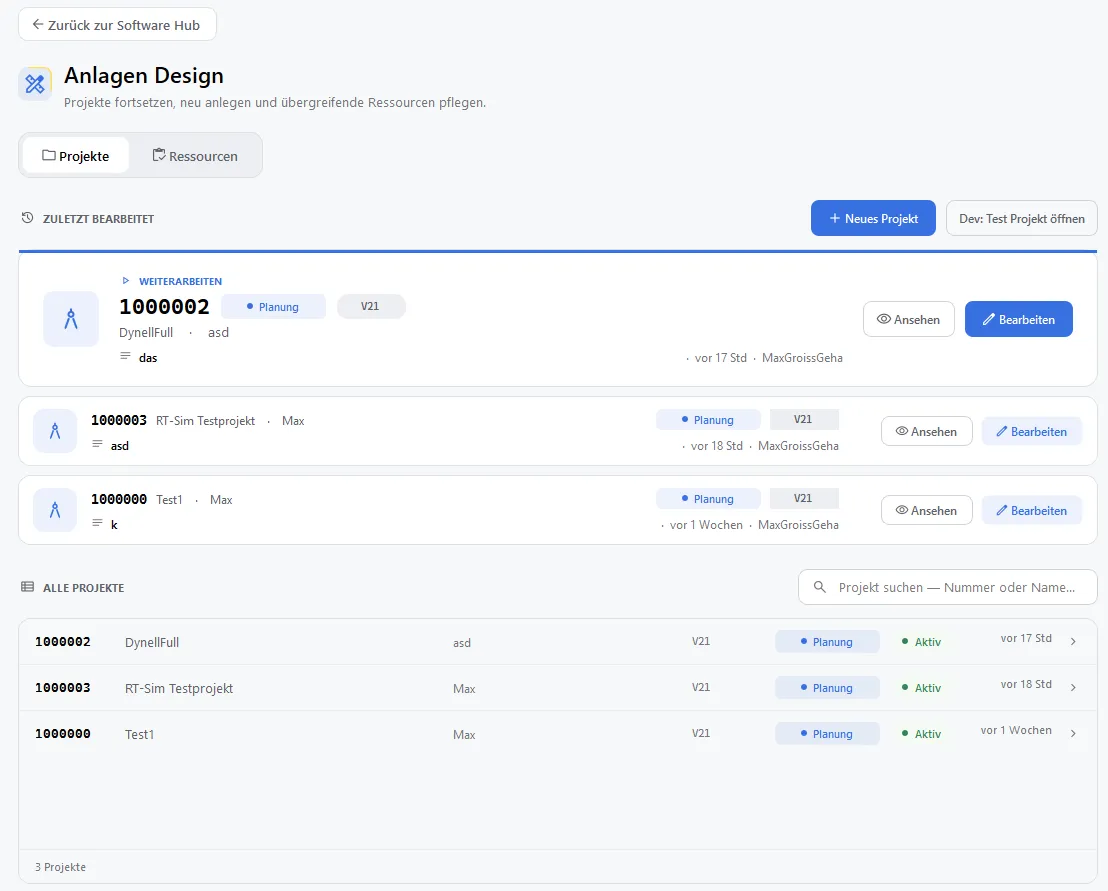Click Aktiv status in the Test1 table row

tap(921, 733)
